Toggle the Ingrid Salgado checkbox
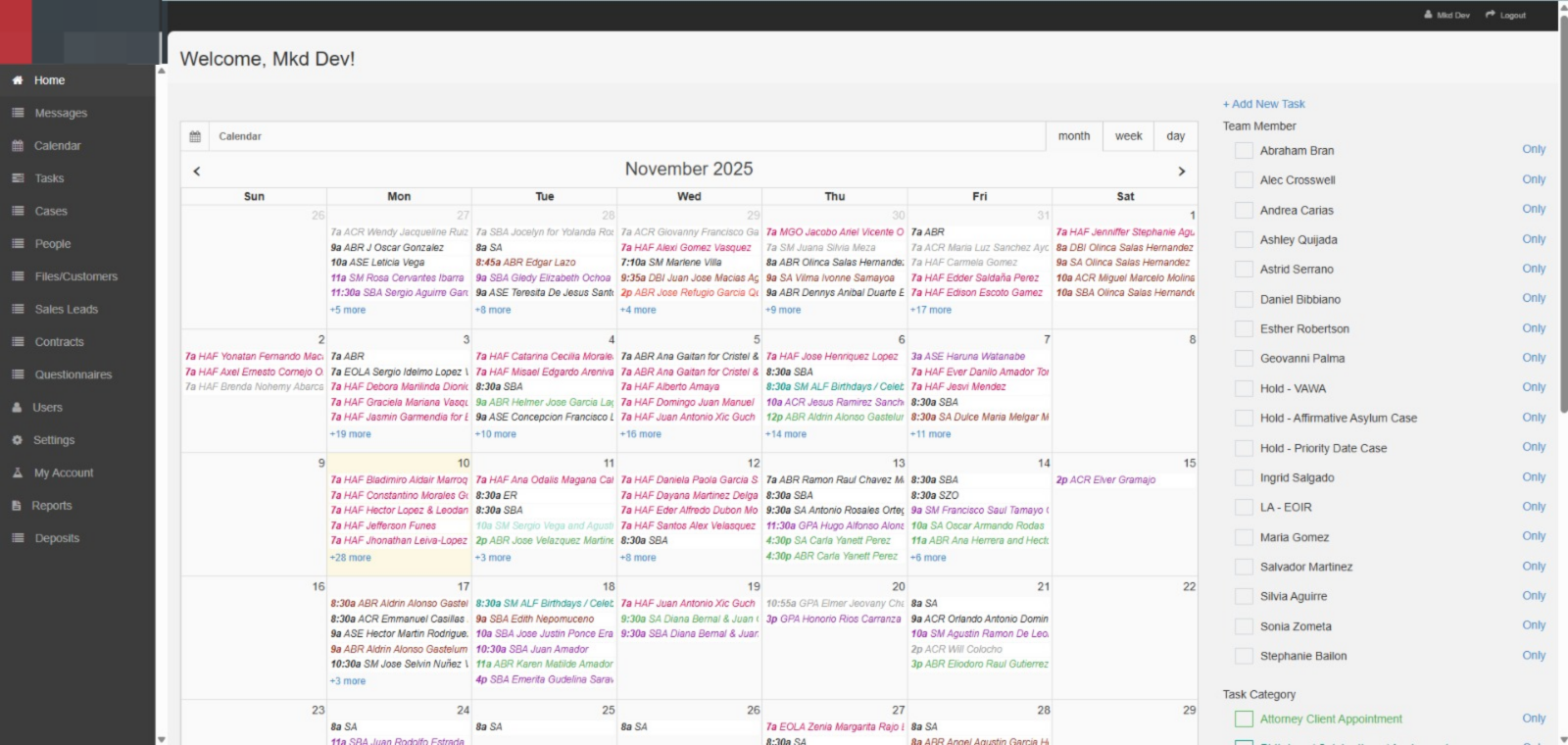 coord(1244,477)
